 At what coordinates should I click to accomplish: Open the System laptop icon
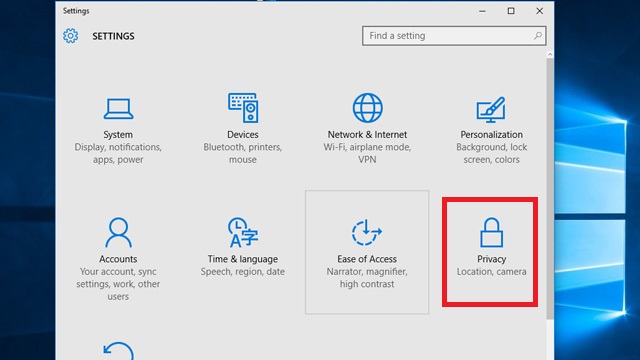[x=118, y=109]
